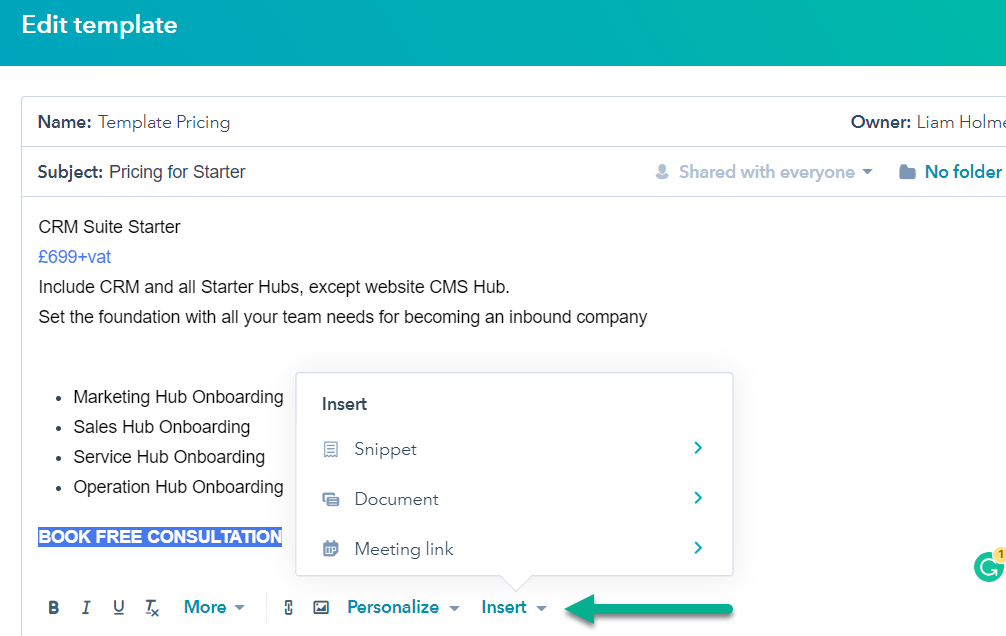Insert an image with the image icon

[321, 607]
